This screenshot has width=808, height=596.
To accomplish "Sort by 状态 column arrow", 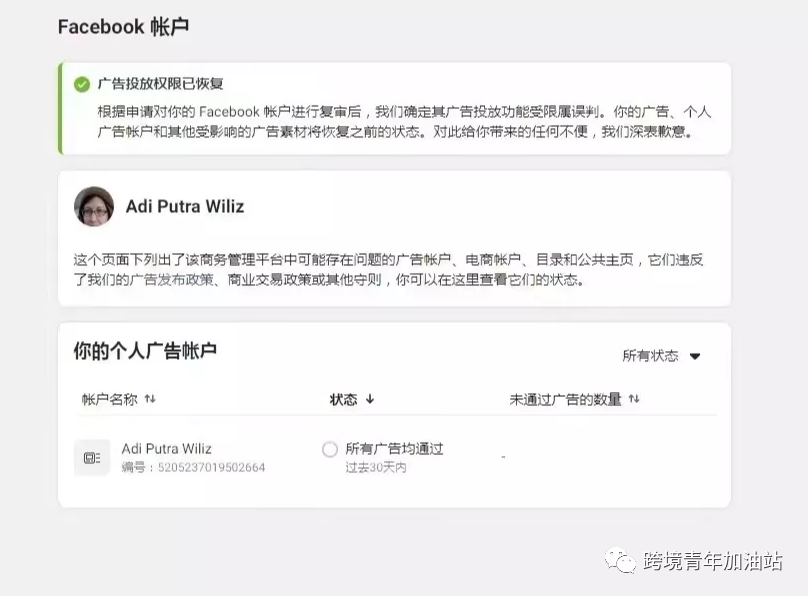I will click(370, 399).
